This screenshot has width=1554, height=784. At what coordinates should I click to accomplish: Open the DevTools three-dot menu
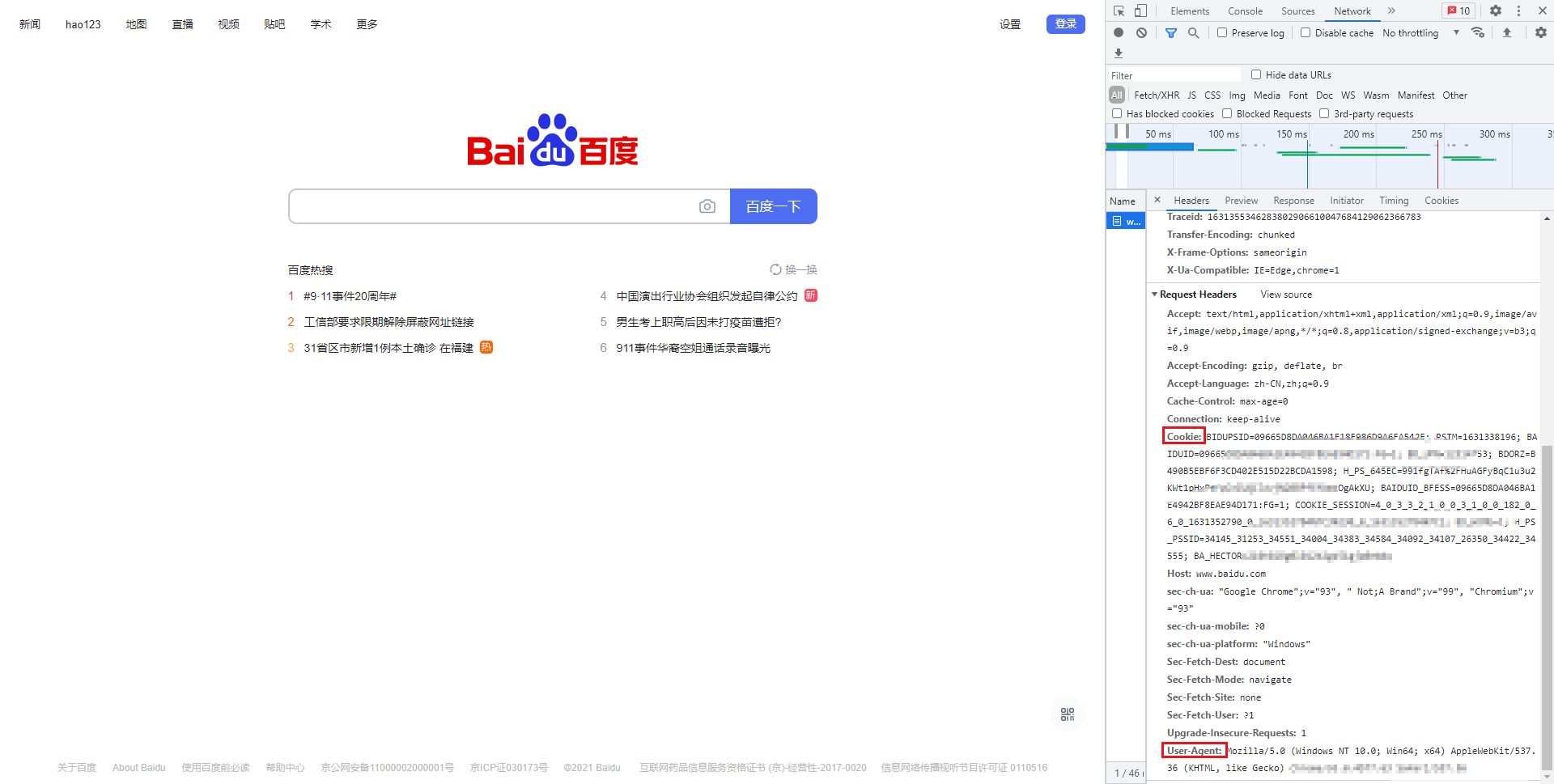click(1518, 11)
